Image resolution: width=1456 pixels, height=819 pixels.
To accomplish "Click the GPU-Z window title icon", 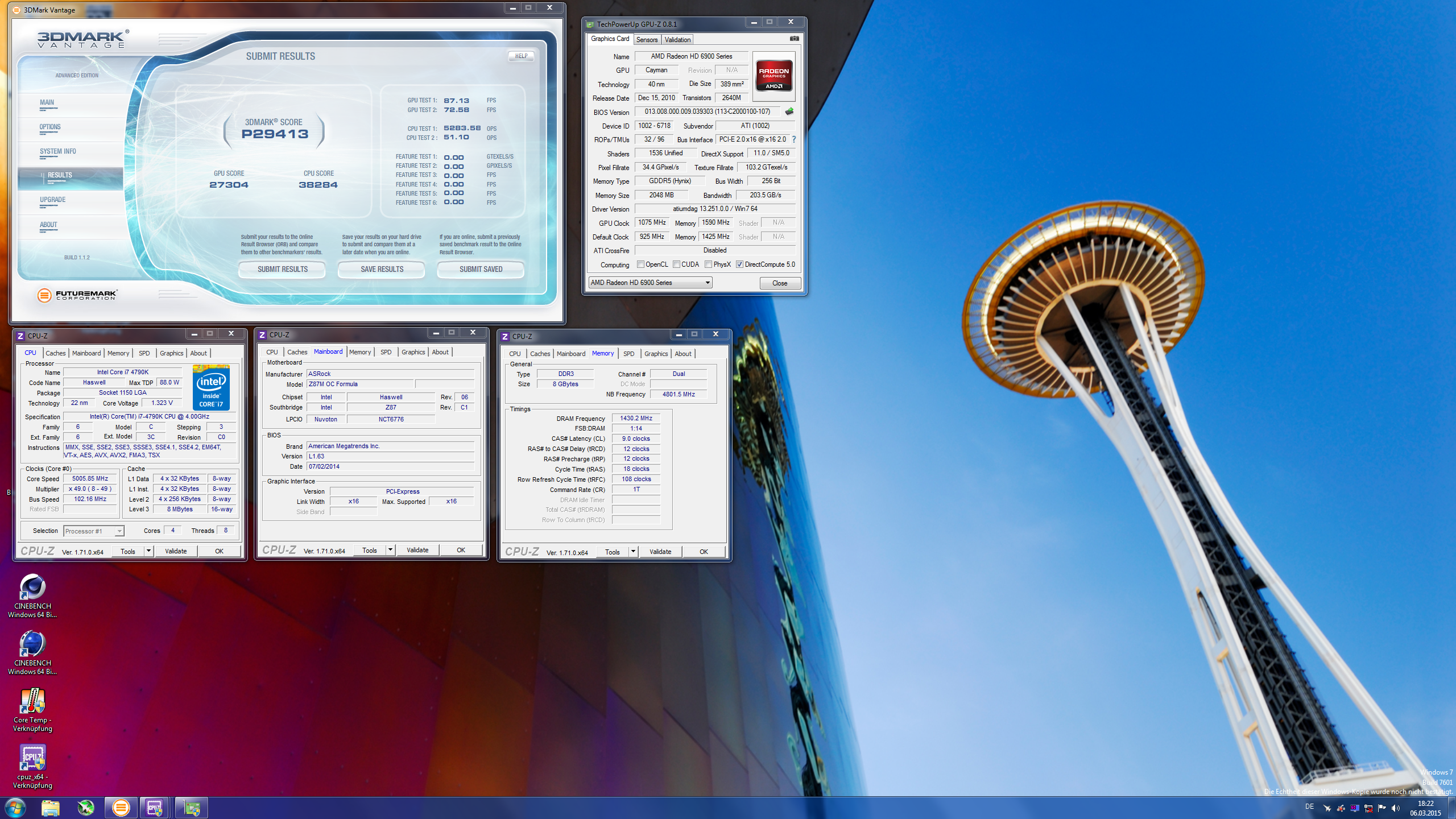I will tap(590, 24).
